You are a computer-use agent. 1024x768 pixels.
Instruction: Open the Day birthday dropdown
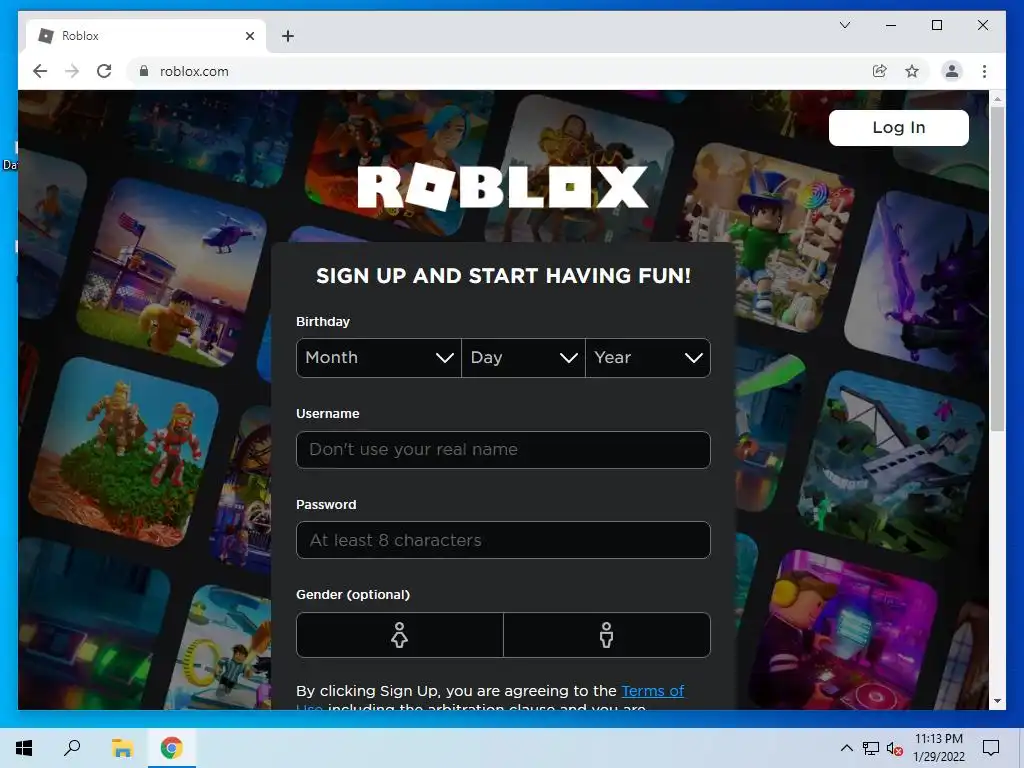[523, 358]
